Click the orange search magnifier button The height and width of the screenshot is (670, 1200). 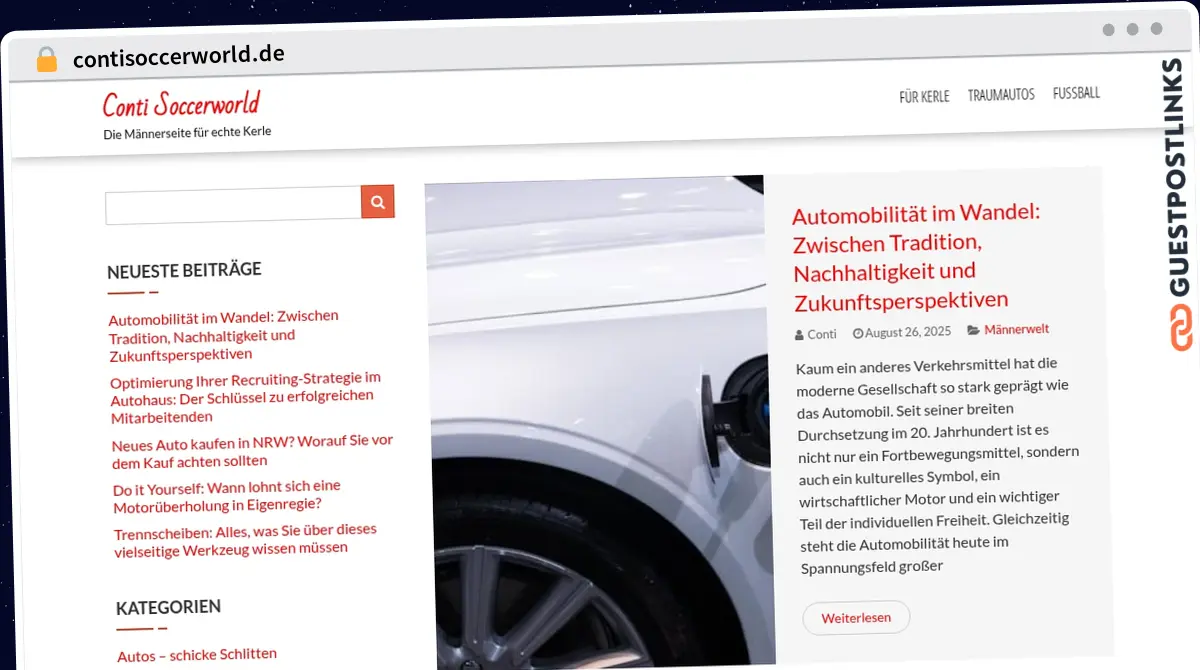(x=378, y=201)
